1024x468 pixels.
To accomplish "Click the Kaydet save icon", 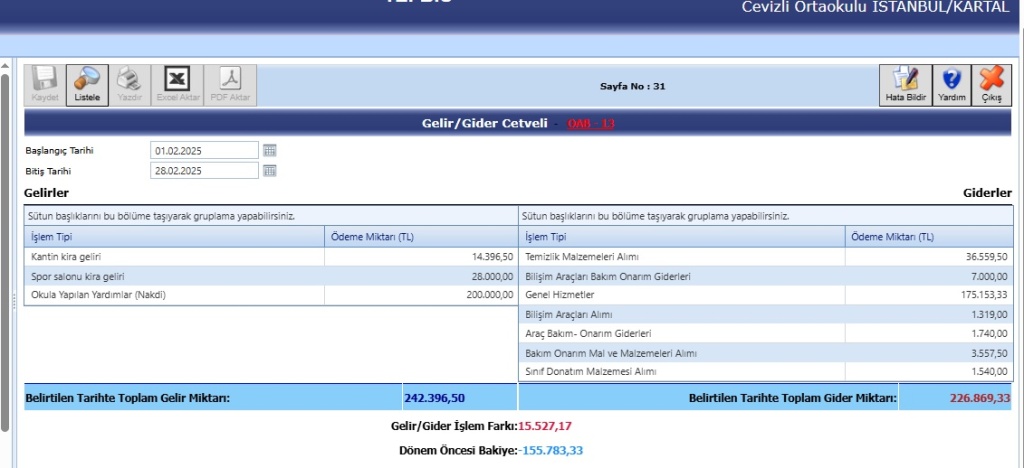I will [45, 85].
